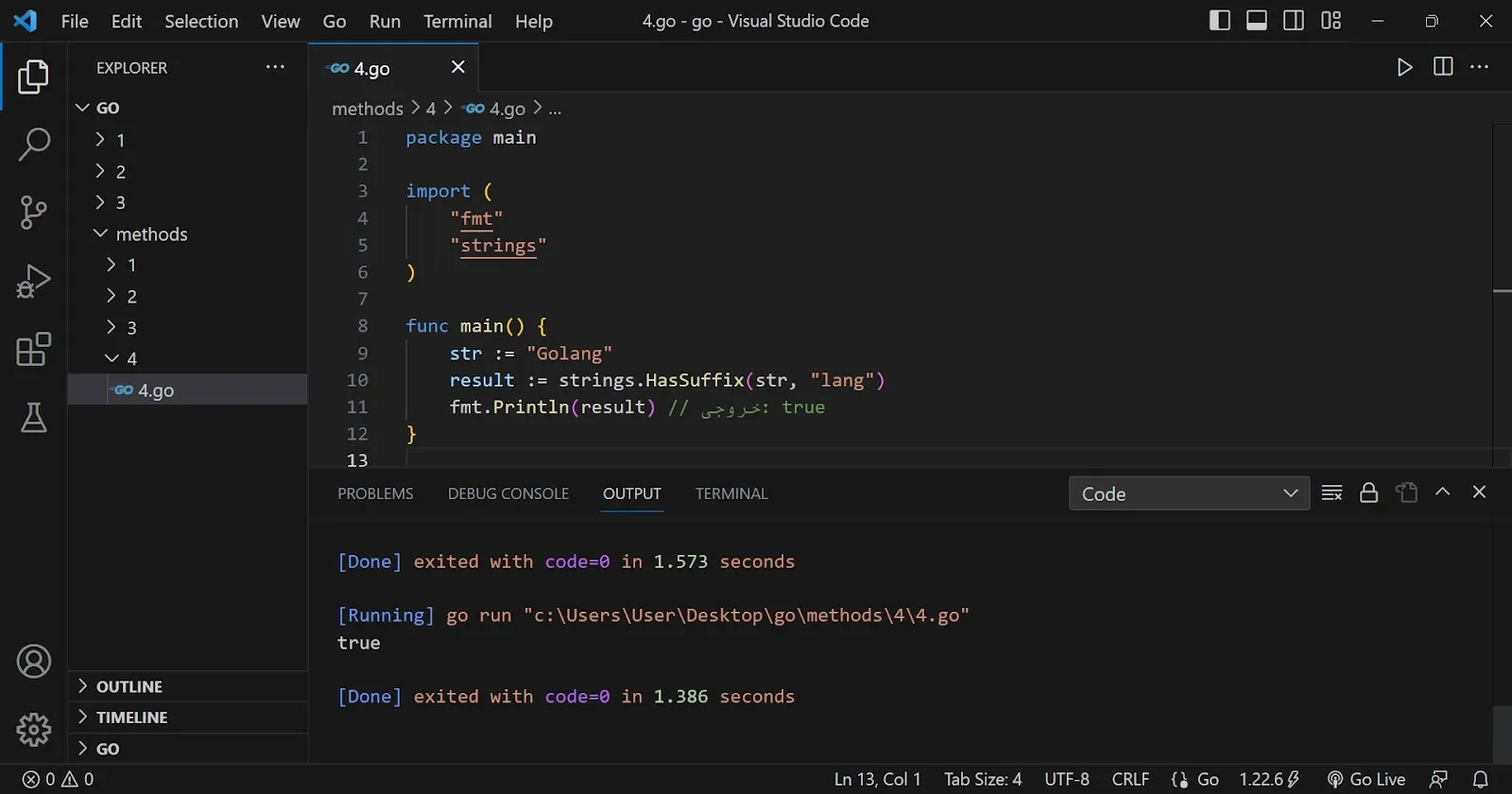
Task: Toggle the secondary side bar
Action: pyautogui.click(x=1294, y=21)
